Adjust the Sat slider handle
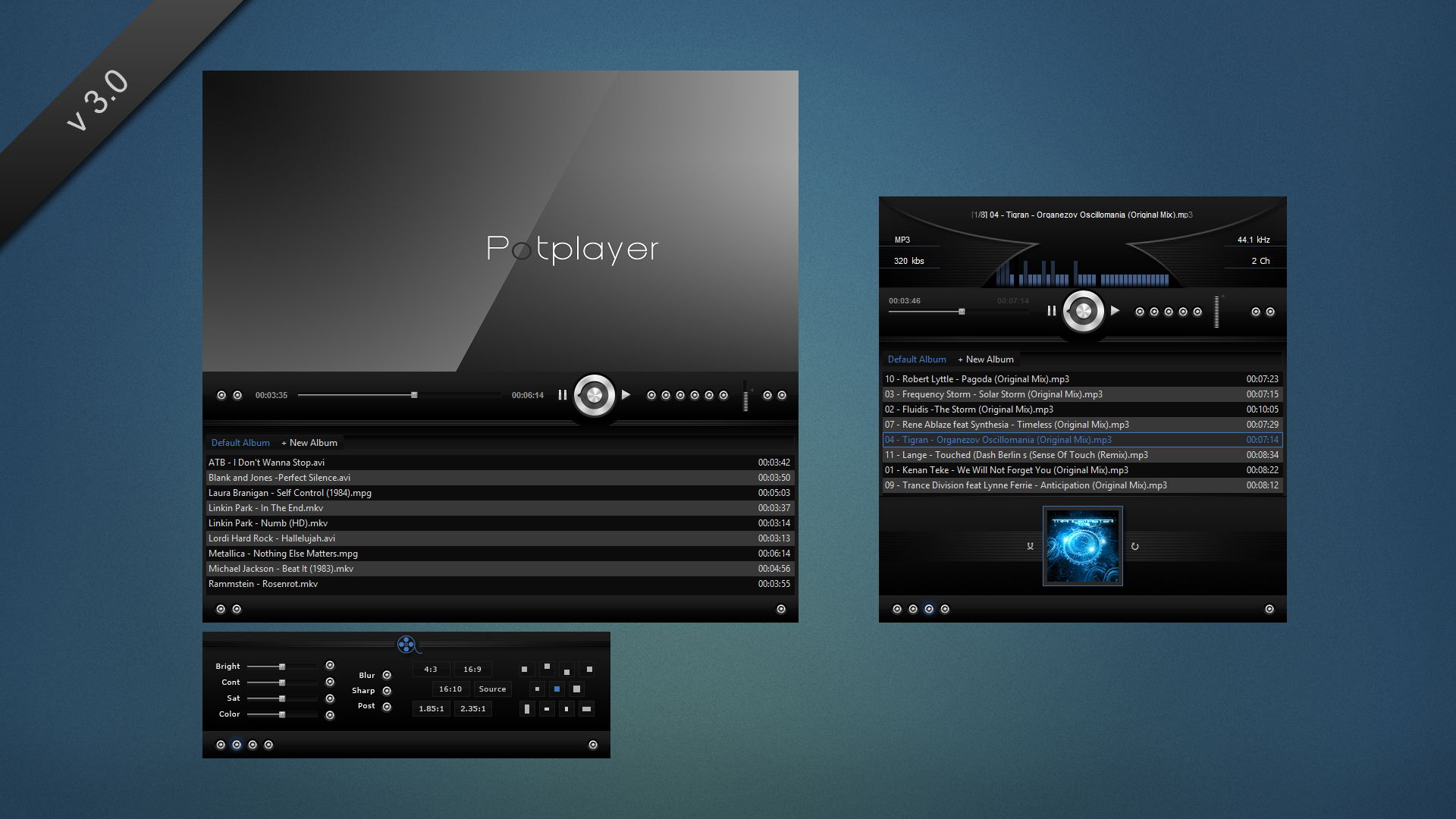This screenshot has height=819, width=1456. click(x=282, y=698)
